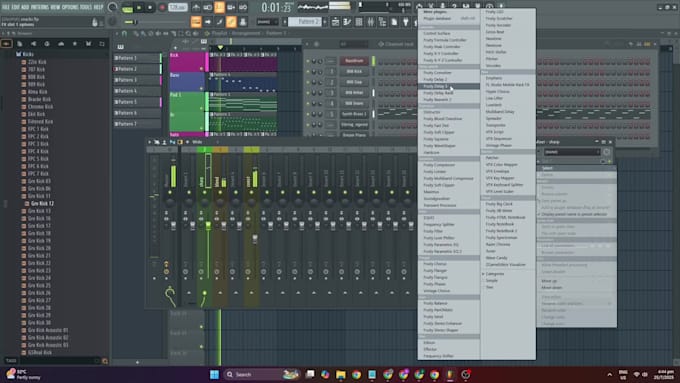Viewport: 680px width, 383px height.
Task: Open the OPTIONS menu
Action: (70, 7)
